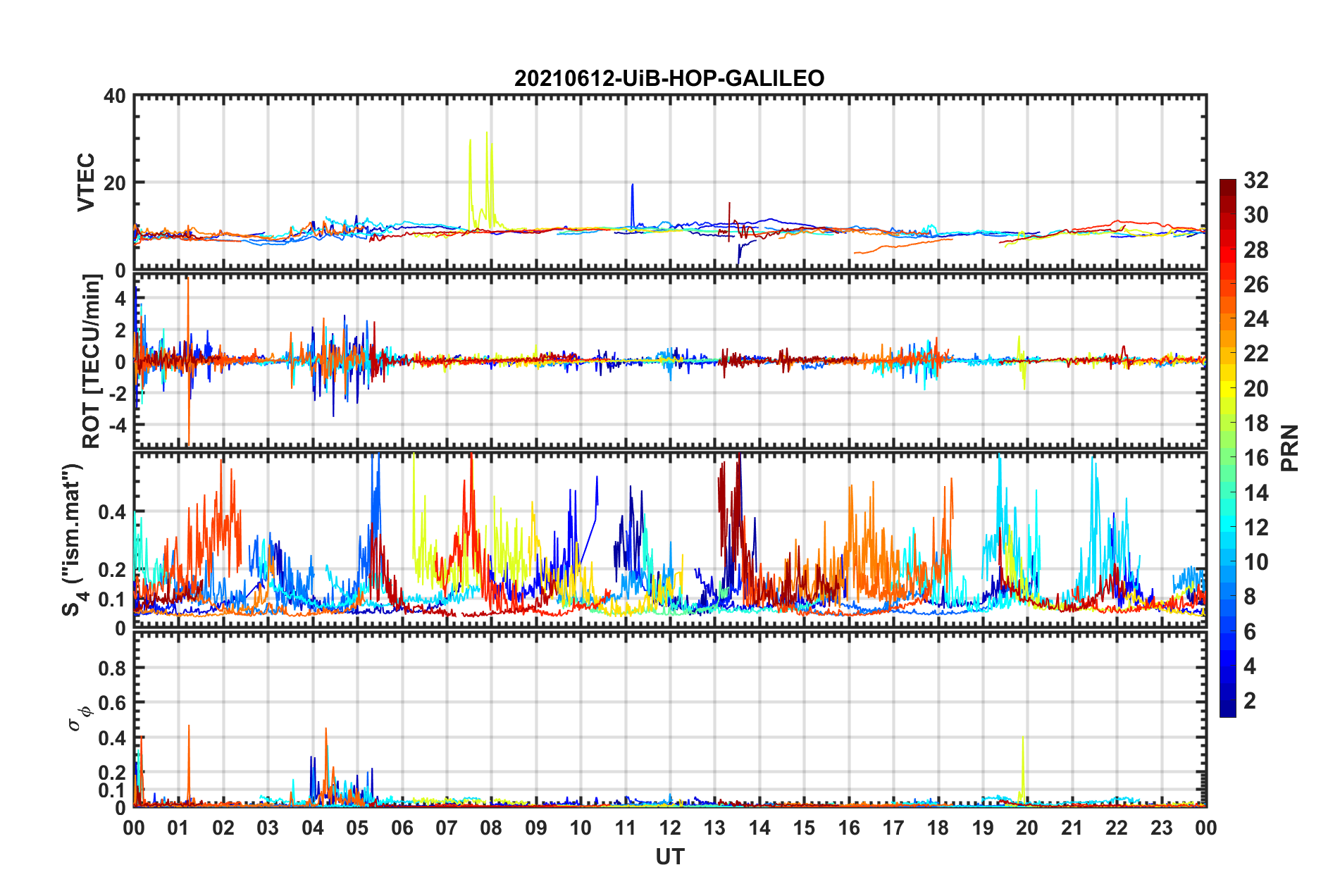The height and width of the screenshot is (896, 1340).
Task: Click the VTEC y-axis label
Action: 85,182
